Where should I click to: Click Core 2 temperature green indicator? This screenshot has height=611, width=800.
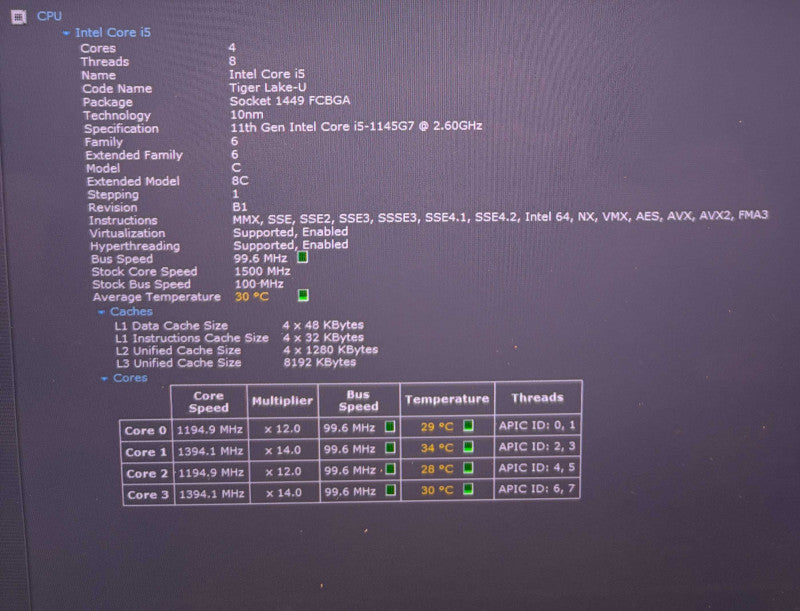pos(468,468)
